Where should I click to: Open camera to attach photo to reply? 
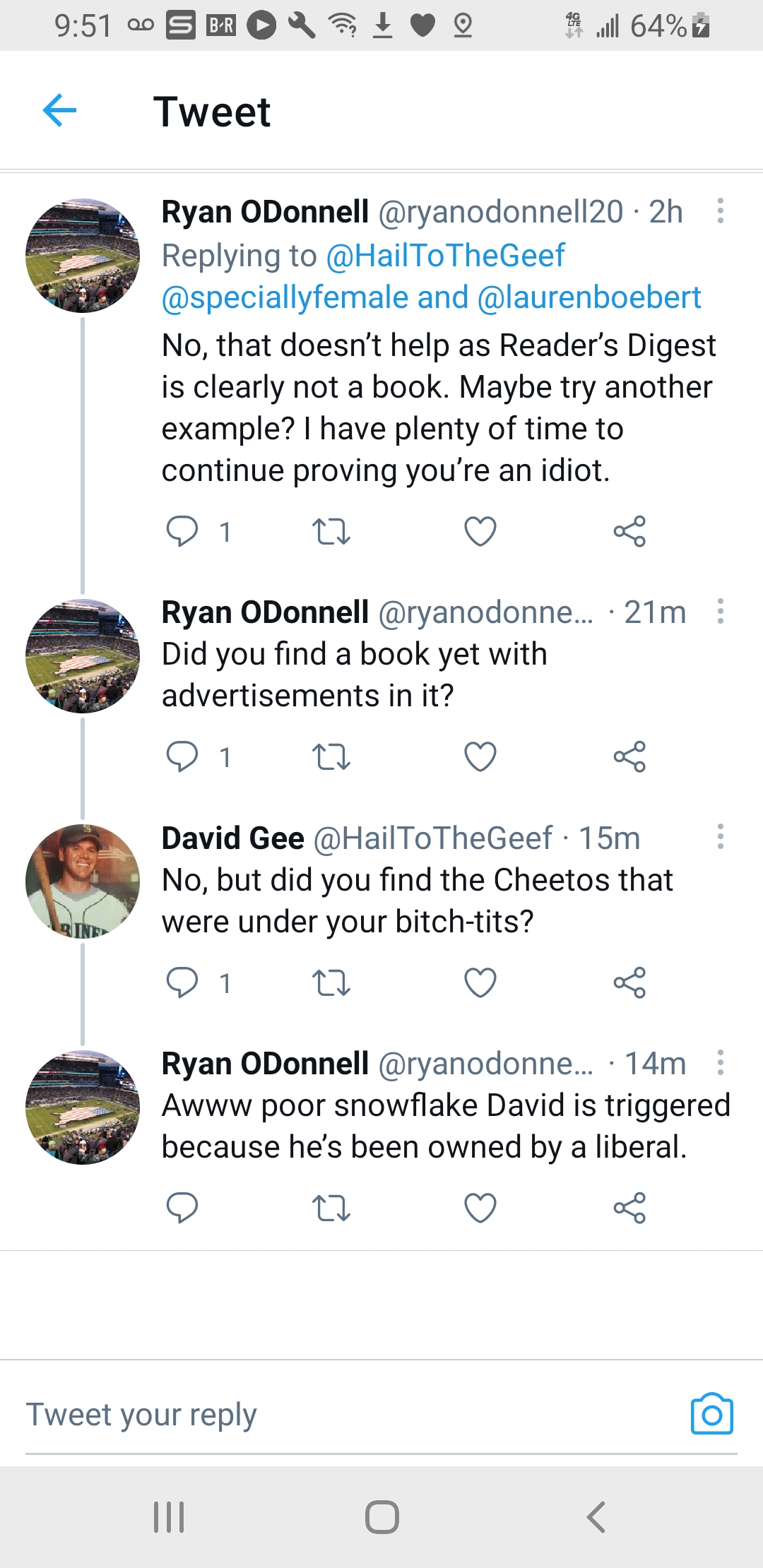tap(711, 1414)
